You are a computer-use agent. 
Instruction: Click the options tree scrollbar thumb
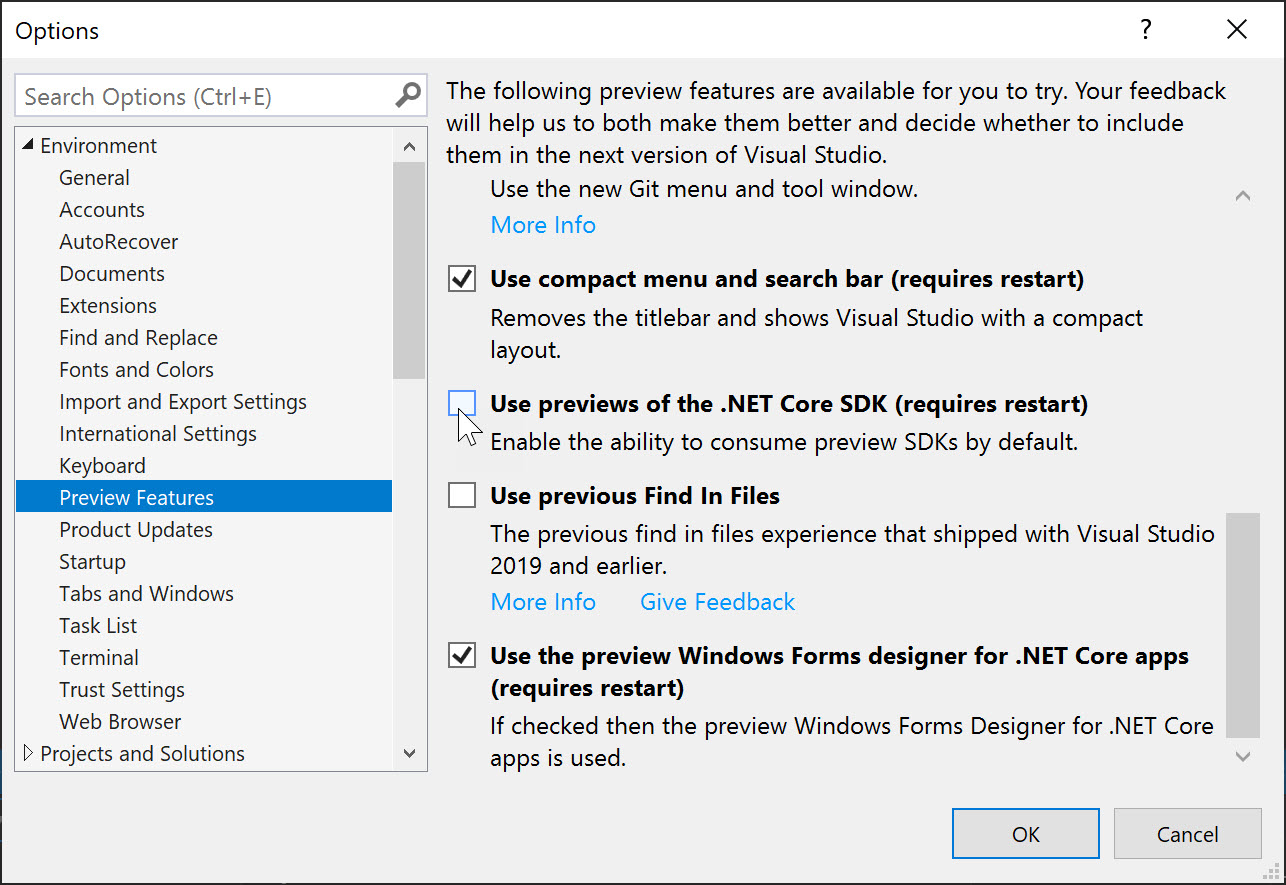[x=409, y=271]
